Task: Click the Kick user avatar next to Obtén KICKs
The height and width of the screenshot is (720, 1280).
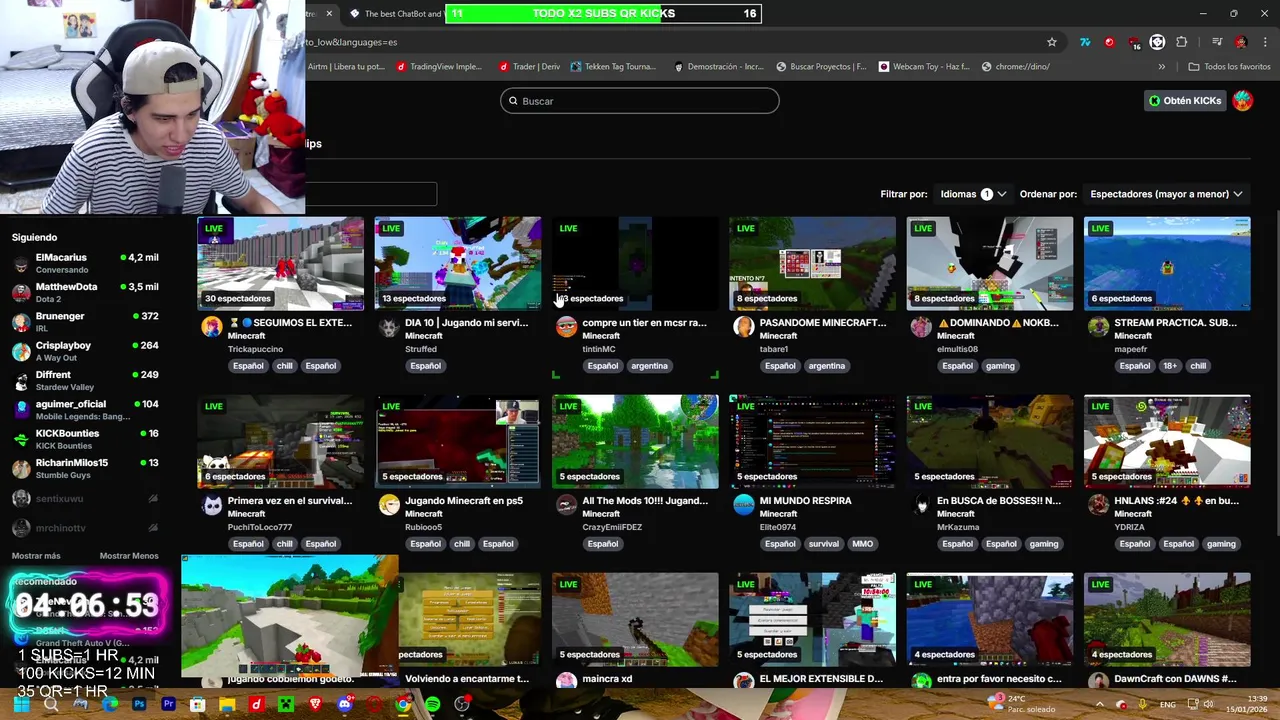Action: 1242,100
